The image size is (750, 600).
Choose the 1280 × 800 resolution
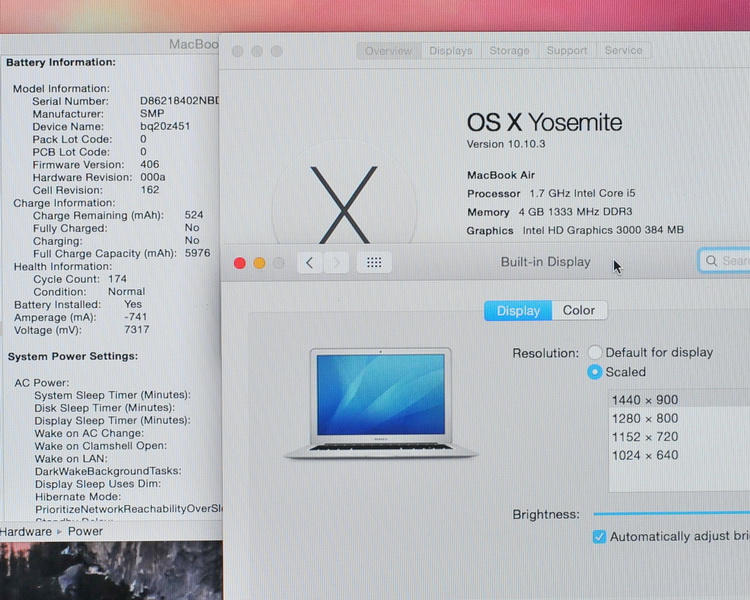tap(679, 418)
